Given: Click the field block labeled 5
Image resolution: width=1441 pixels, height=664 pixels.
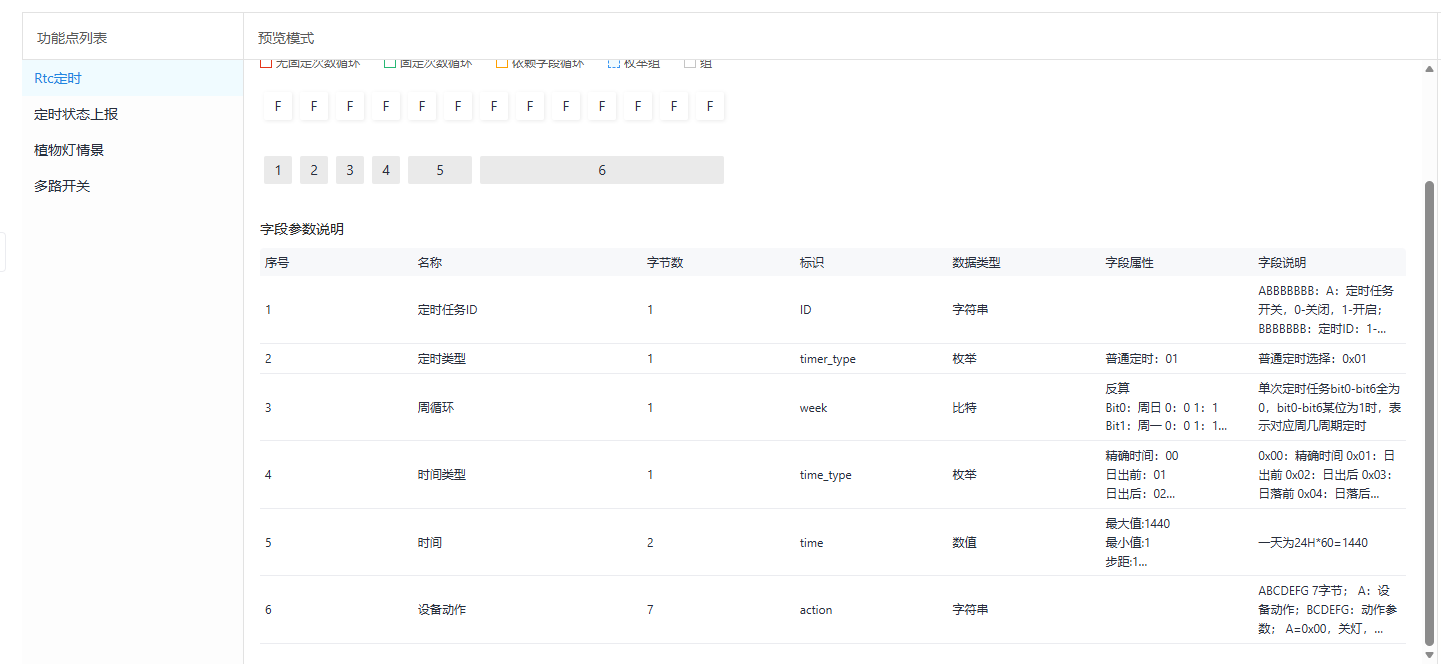Looking at the screenshot, I should [440, 170].
